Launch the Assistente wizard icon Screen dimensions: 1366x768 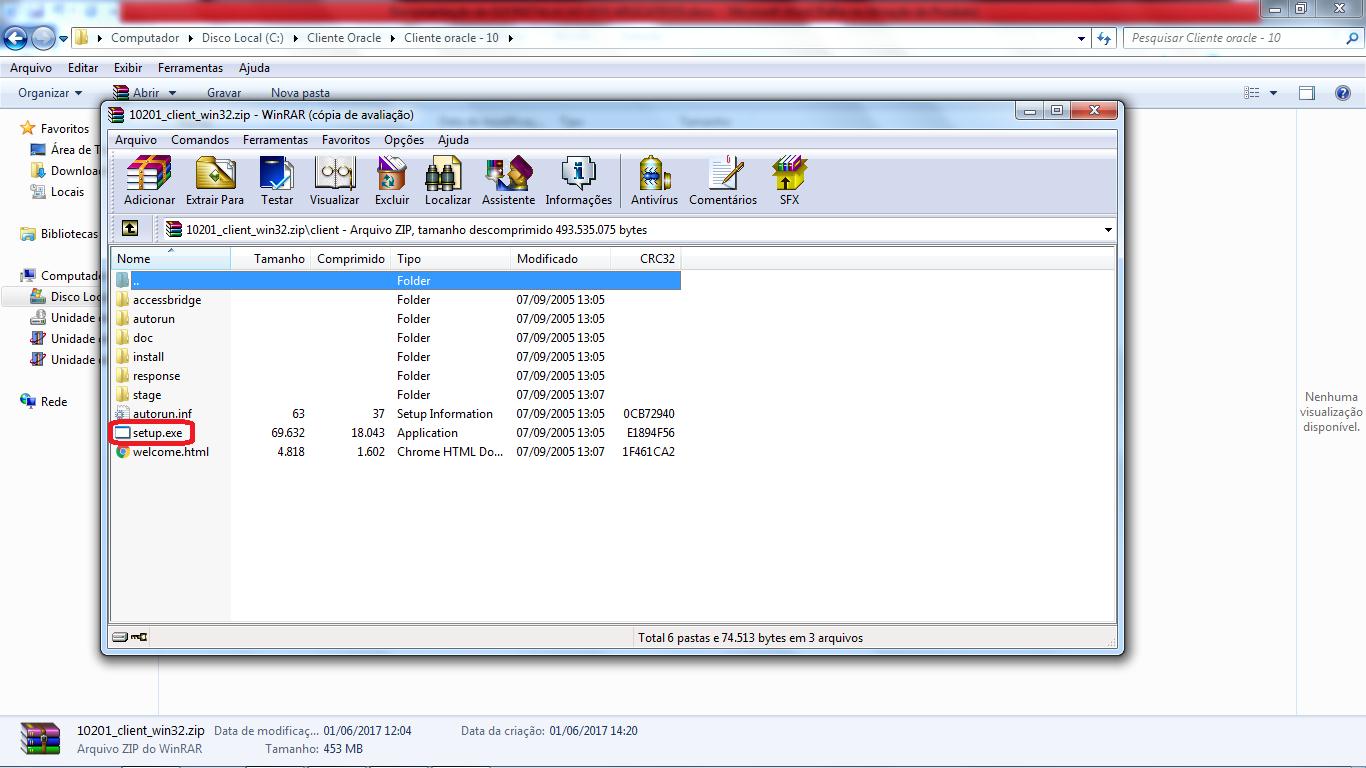(x=508, y=181)
